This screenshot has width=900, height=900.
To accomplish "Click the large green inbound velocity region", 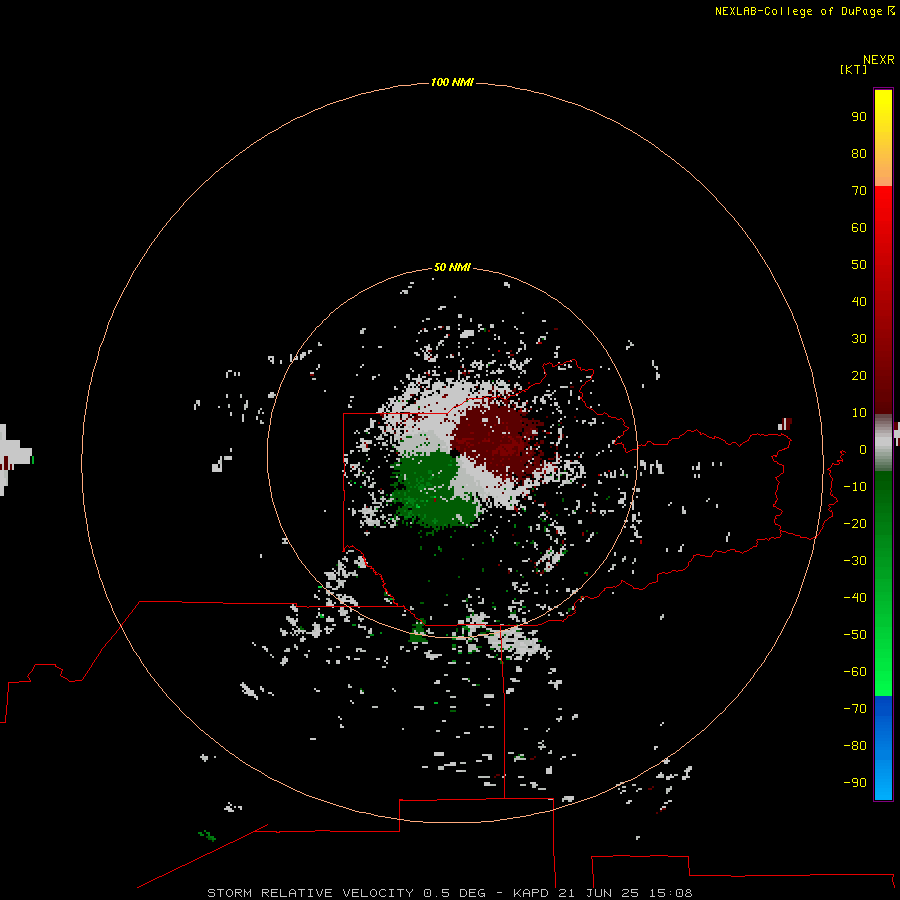I will 433,488.
